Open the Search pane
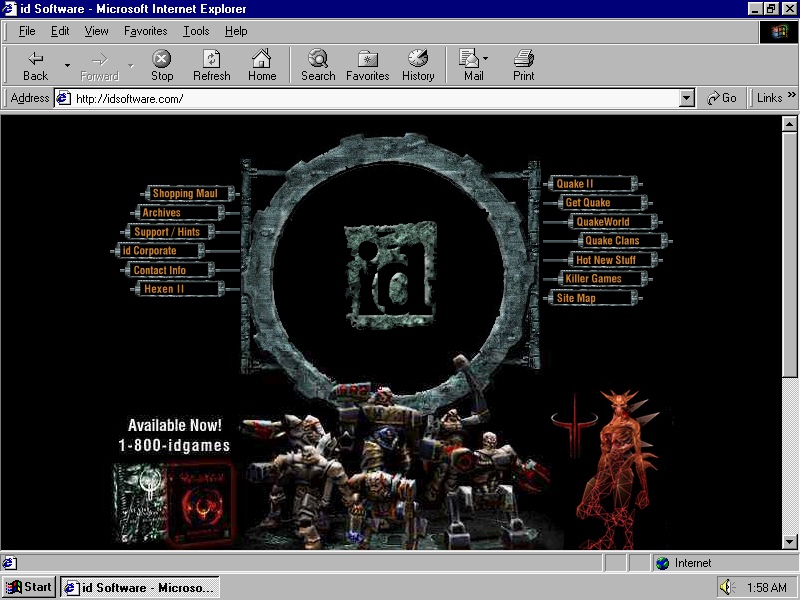Screen dimensions: 800x600 (318, 66)
